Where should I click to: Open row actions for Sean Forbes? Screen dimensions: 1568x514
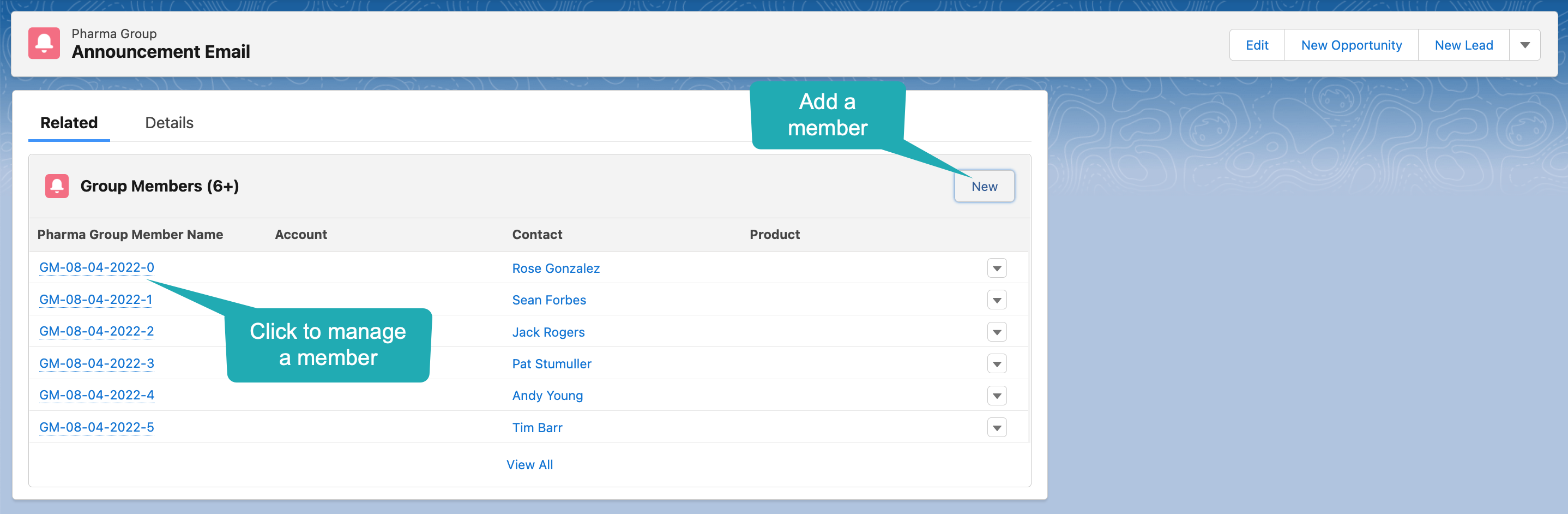(x=997, y=300)
